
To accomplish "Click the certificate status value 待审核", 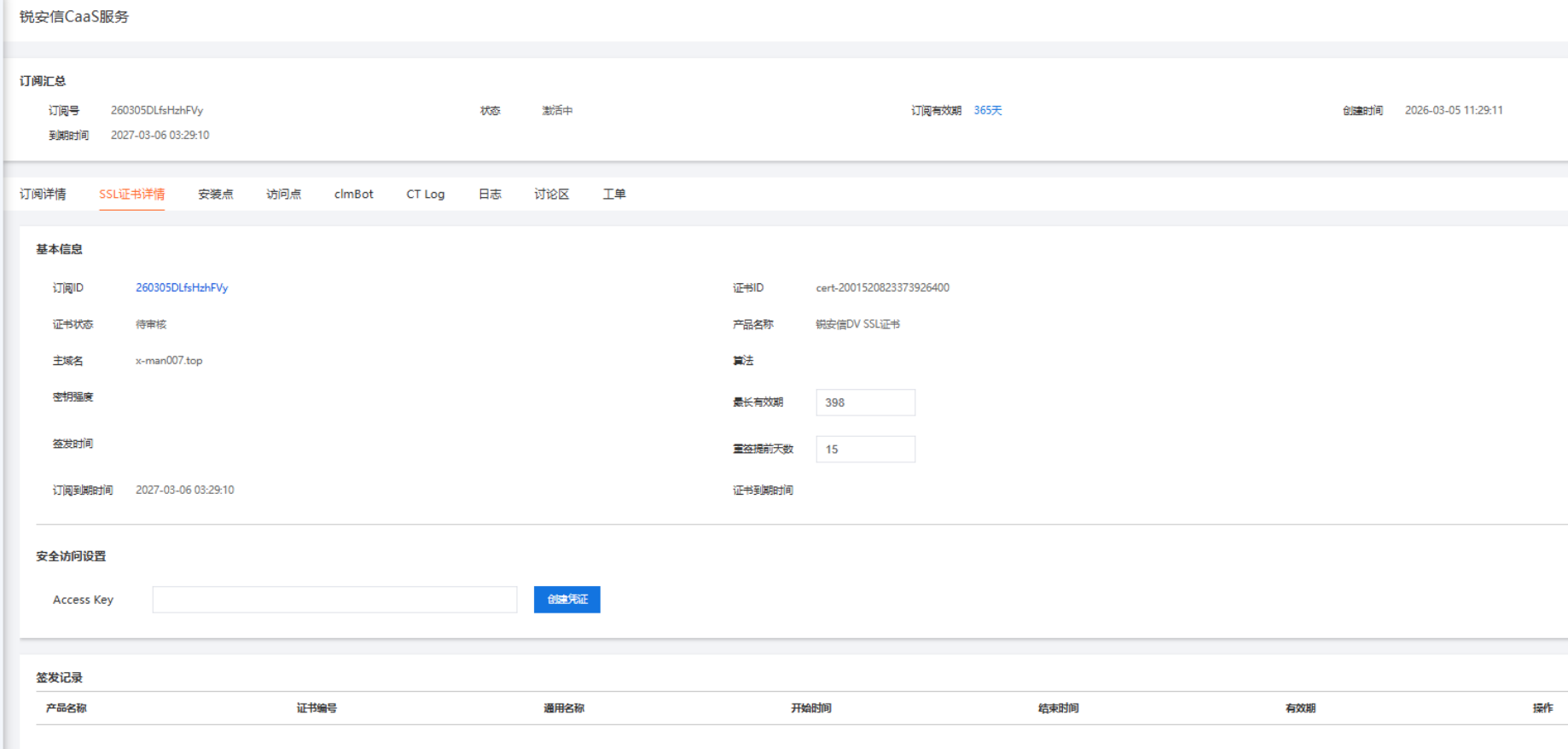I will [x=151, y=324].
